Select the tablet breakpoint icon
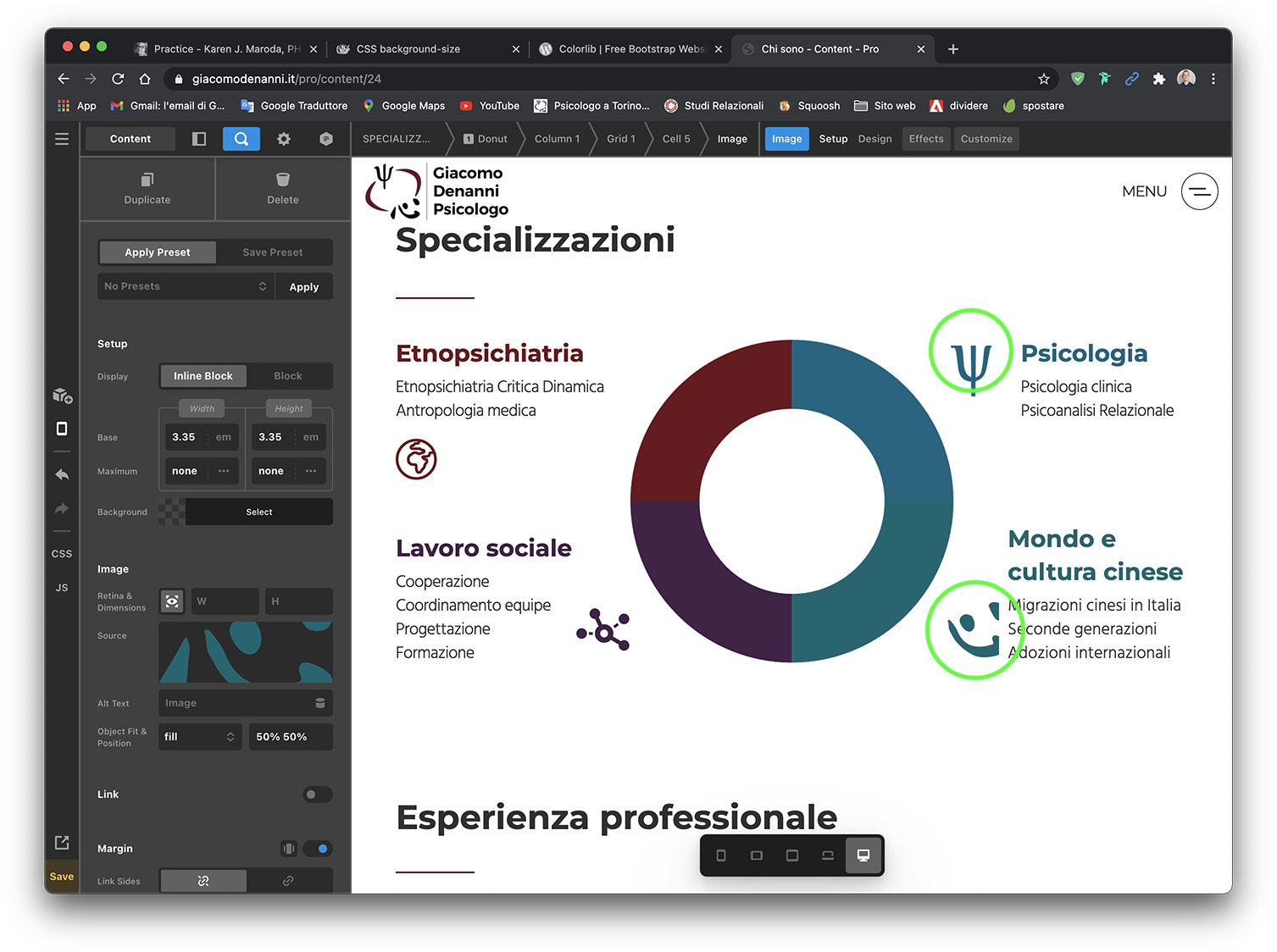Screen dimensions: 1277x952 pos(792,855)
